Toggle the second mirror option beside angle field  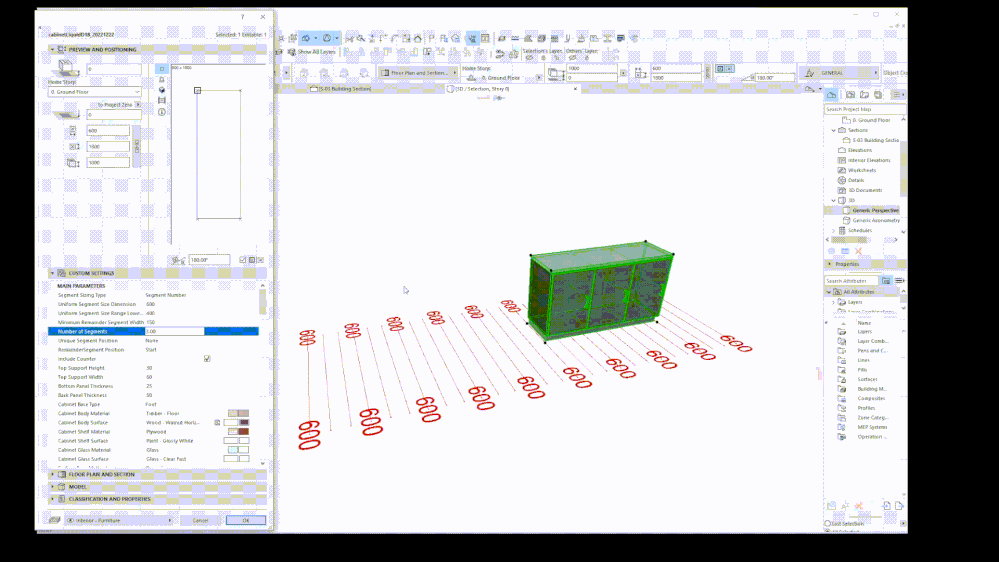pyautogui.click(x=252, y=260)
